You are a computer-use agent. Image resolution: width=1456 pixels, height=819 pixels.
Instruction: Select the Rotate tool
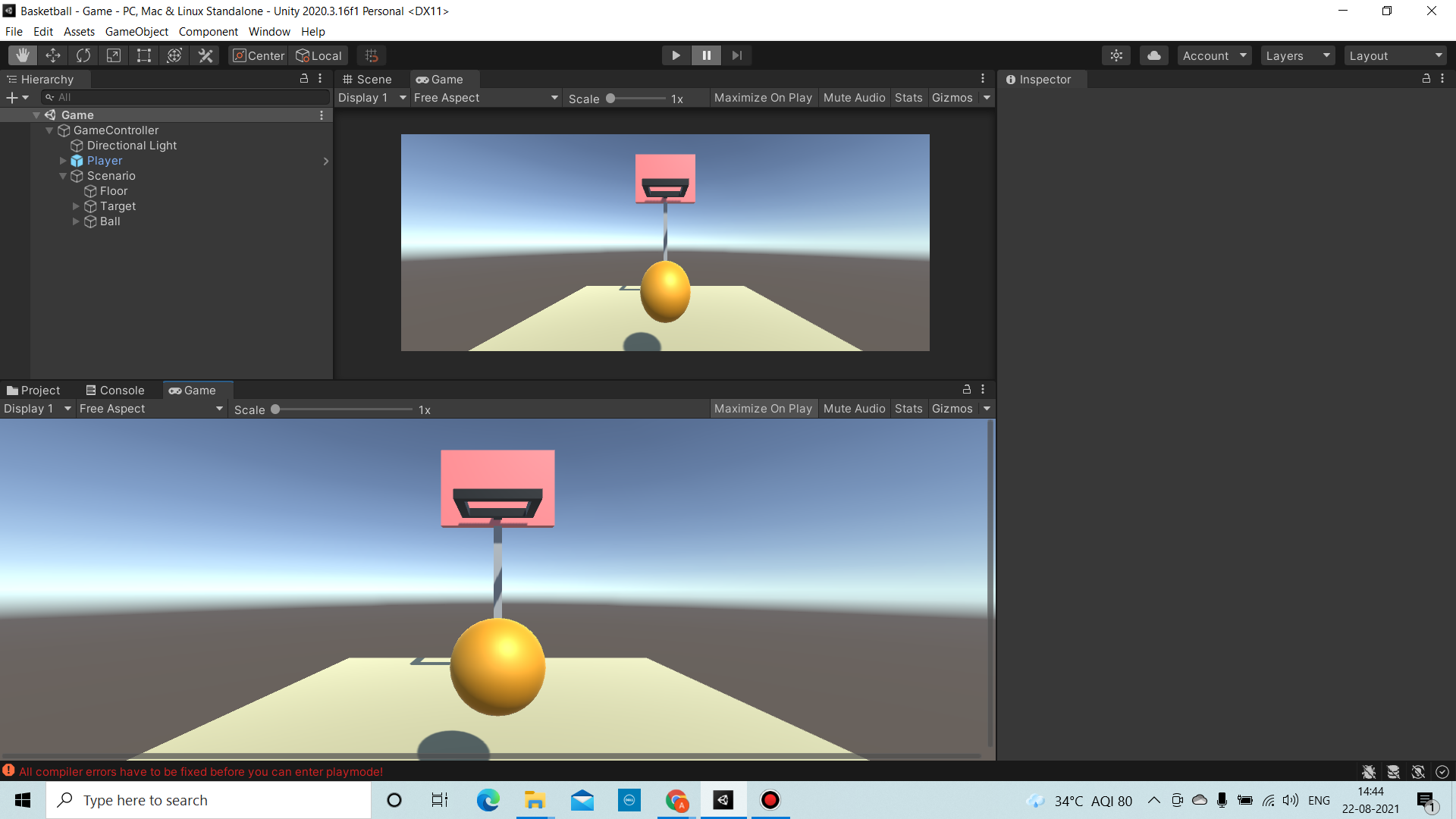[x=83, y=55]
